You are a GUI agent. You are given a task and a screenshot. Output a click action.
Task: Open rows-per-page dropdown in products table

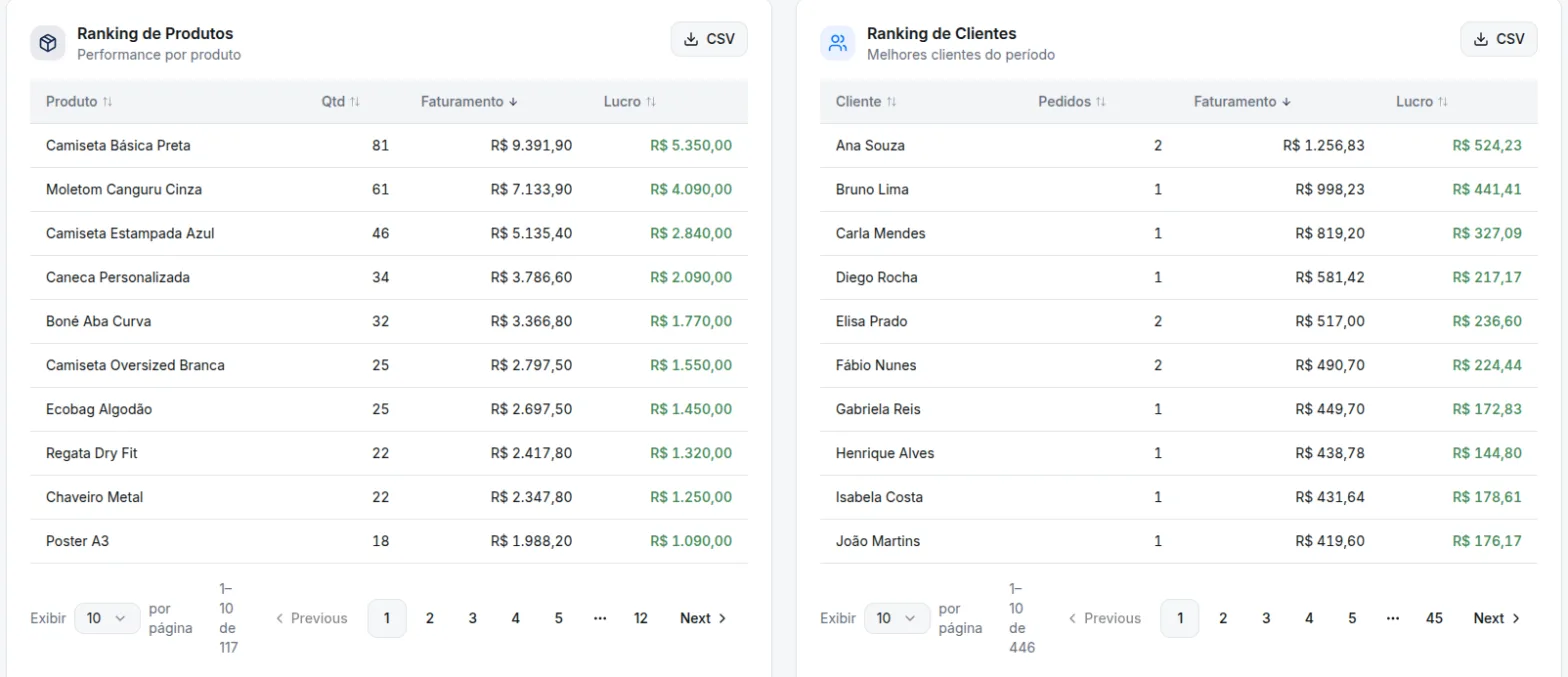pos(107,618)
